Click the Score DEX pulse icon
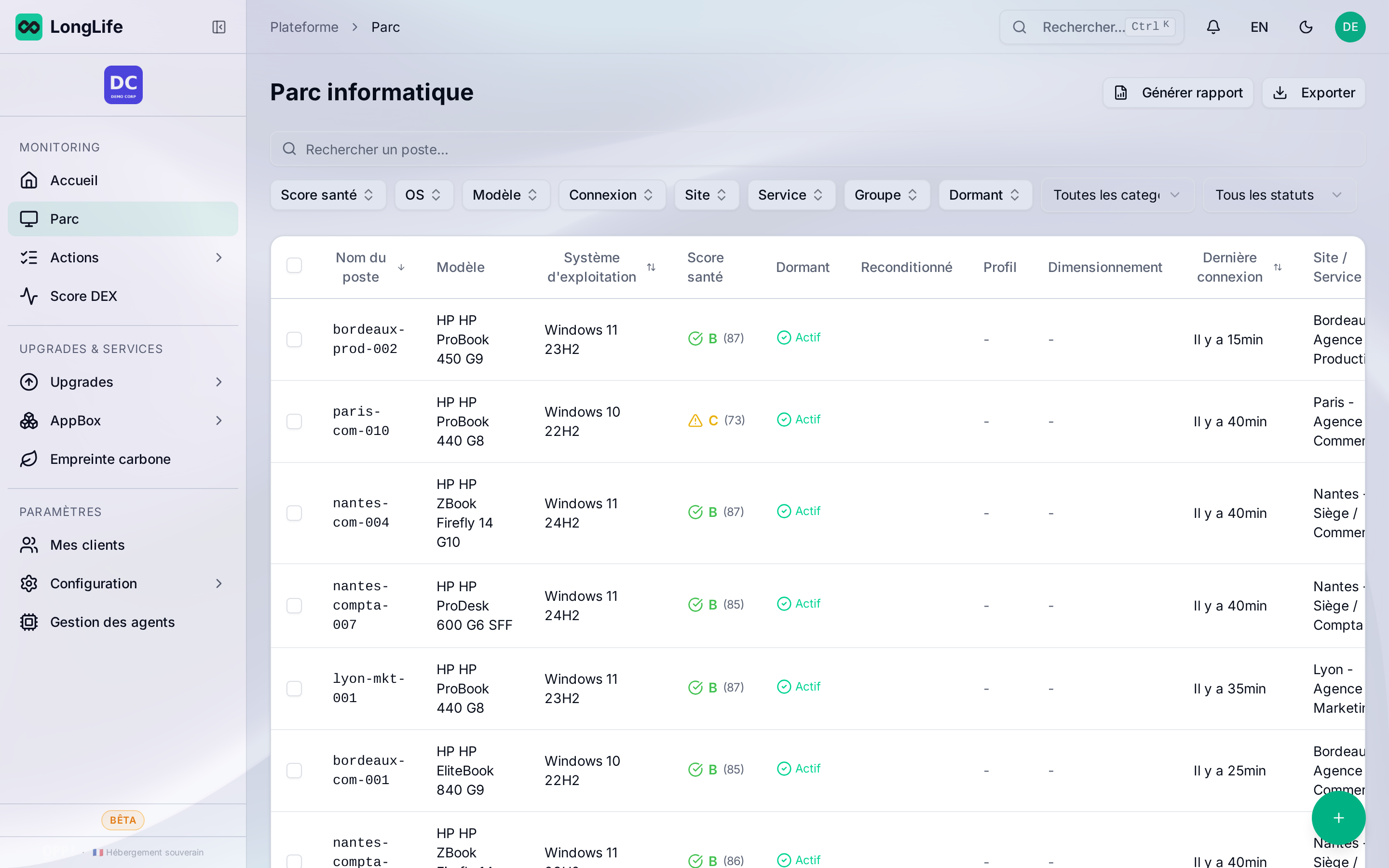Image resolution: width=1389 pixels, height=868 pixels. (x=29, y=296)
